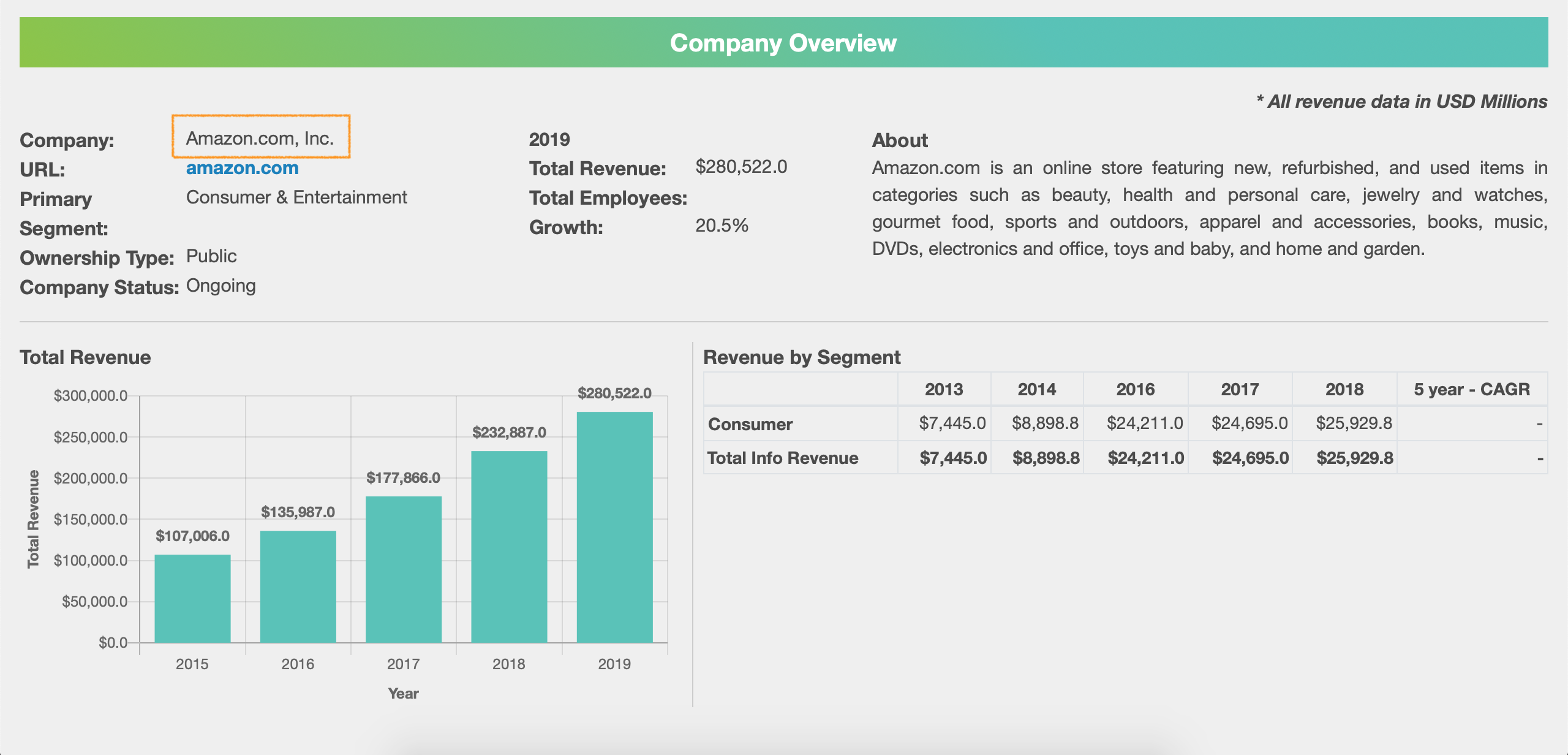1568x755 pixels.
Task: Click the 20.5% Growth value
Action: pos(722,226)
